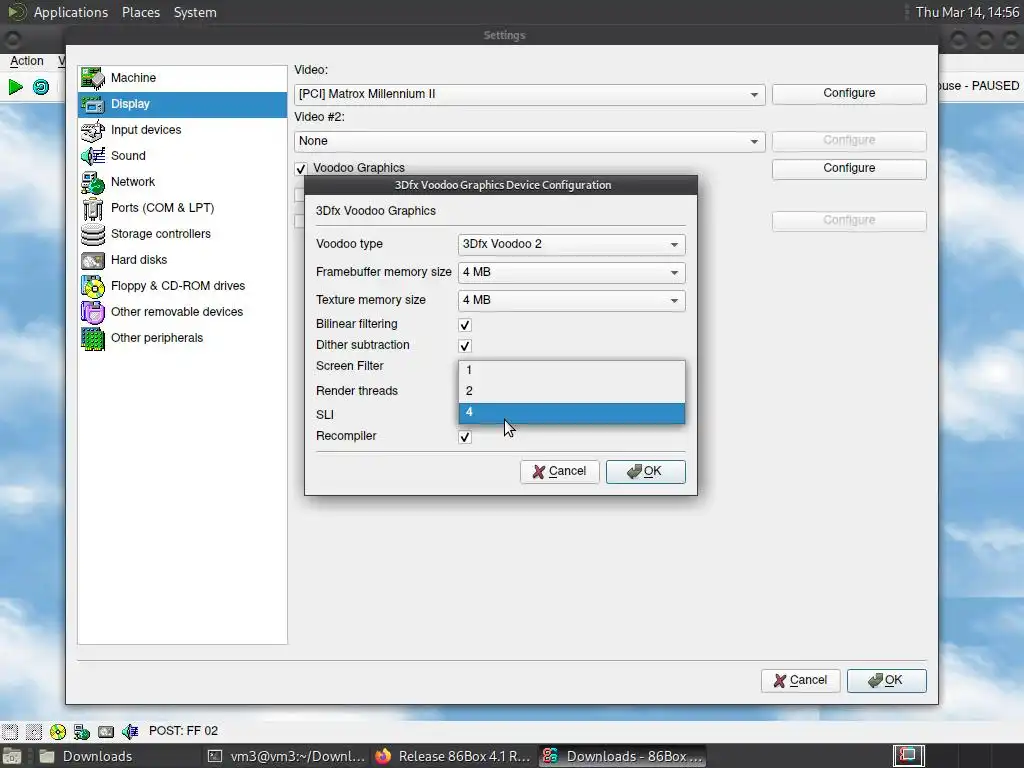Open the Video #2 dropdown

pos(530,141)
